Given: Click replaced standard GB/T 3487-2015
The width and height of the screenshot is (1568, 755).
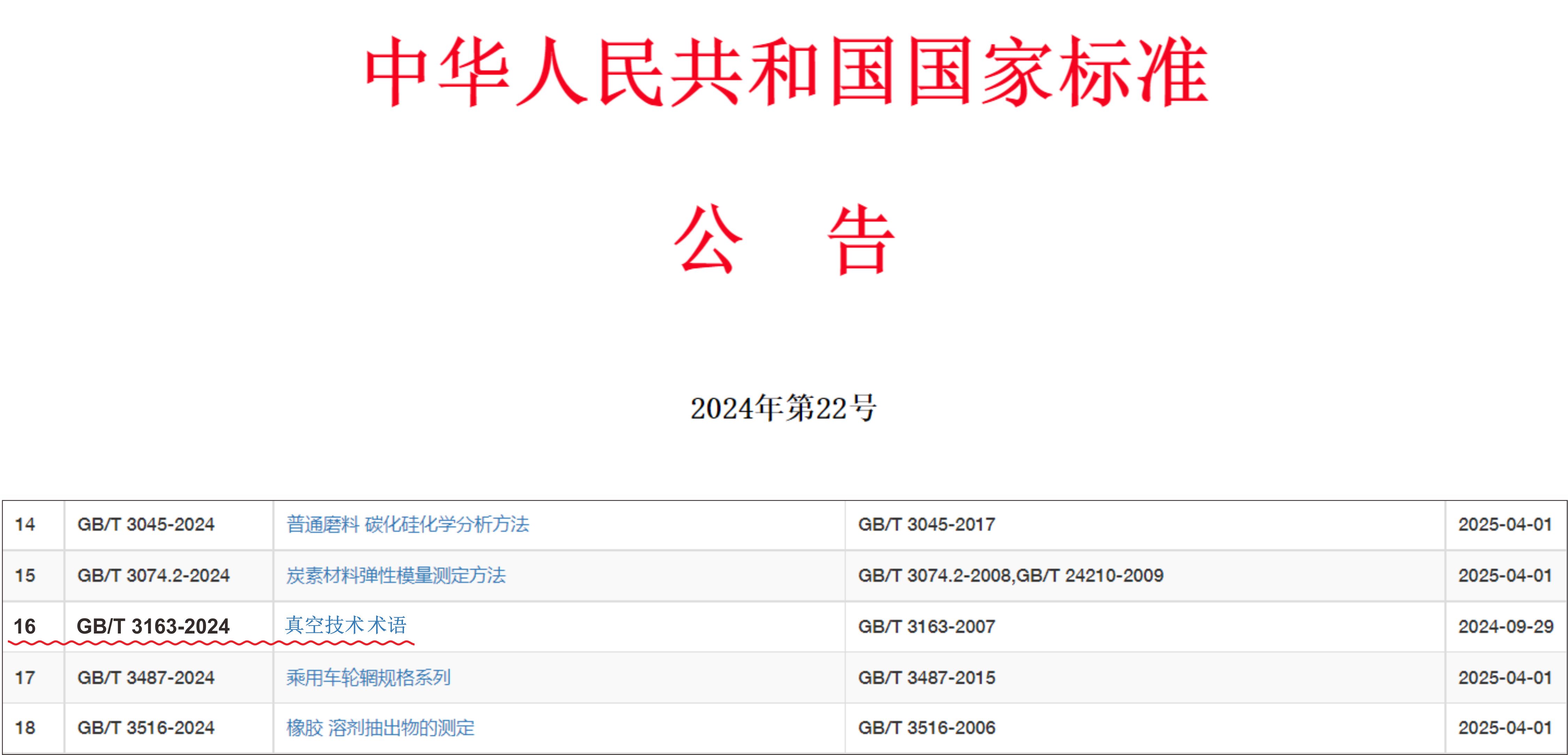Looking at the screenshot, I should pos(926,678).
